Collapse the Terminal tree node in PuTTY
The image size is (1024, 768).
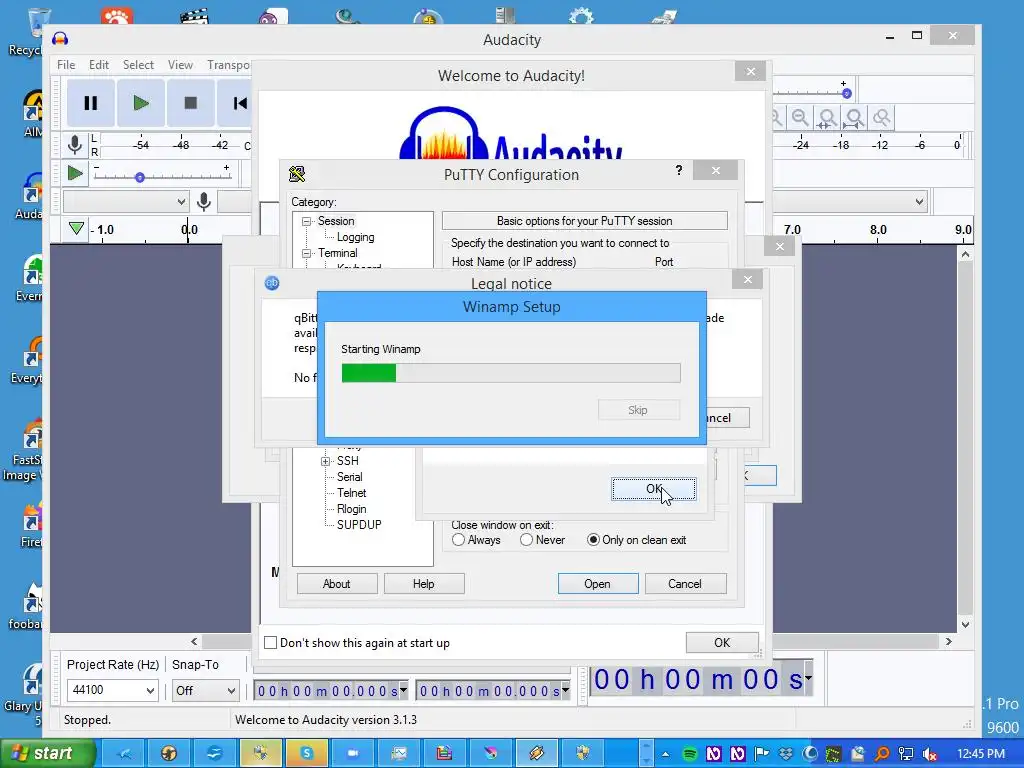(306, 253)
